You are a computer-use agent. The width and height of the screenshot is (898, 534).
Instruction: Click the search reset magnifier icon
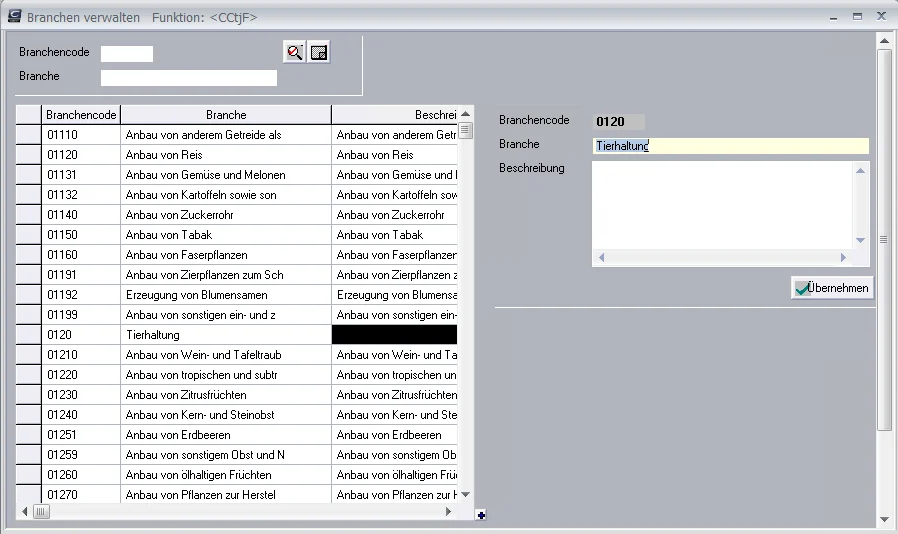coord(294,52)
